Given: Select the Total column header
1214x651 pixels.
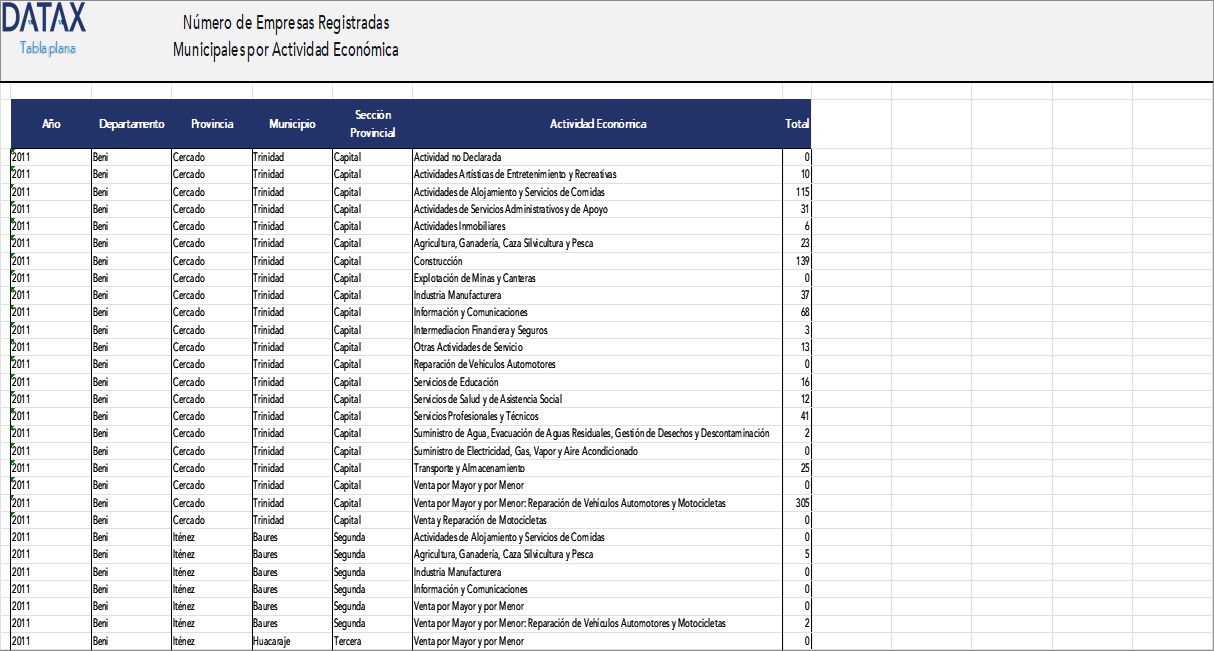Looking at the screenshot, I should pos(797,124).
